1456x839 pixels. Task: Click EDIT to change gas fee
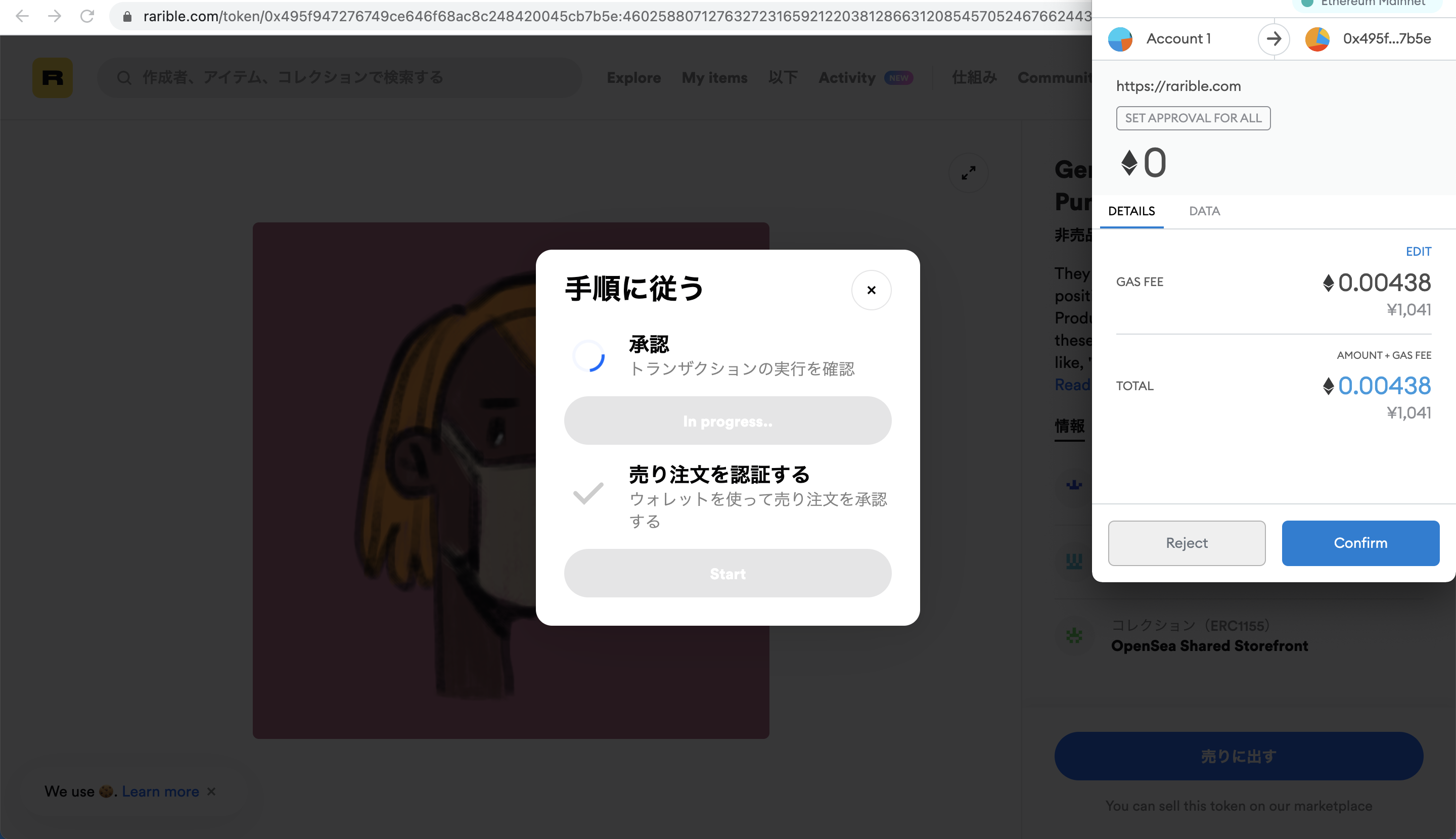pyautogui.click(x=1418, y=251)
